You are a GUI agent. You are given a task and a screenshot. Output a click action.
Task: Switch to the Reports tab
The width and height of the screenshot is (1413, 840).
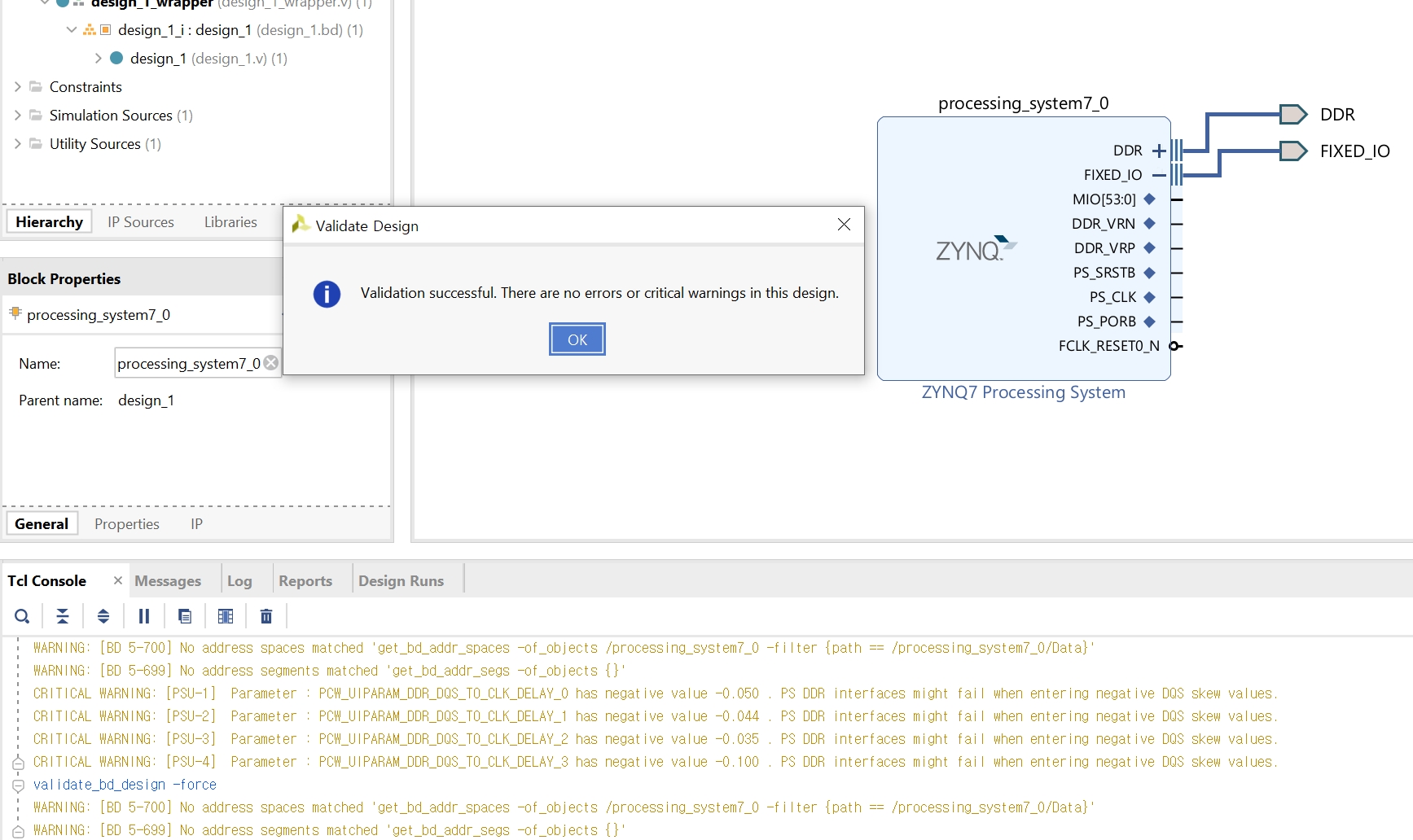305,580
